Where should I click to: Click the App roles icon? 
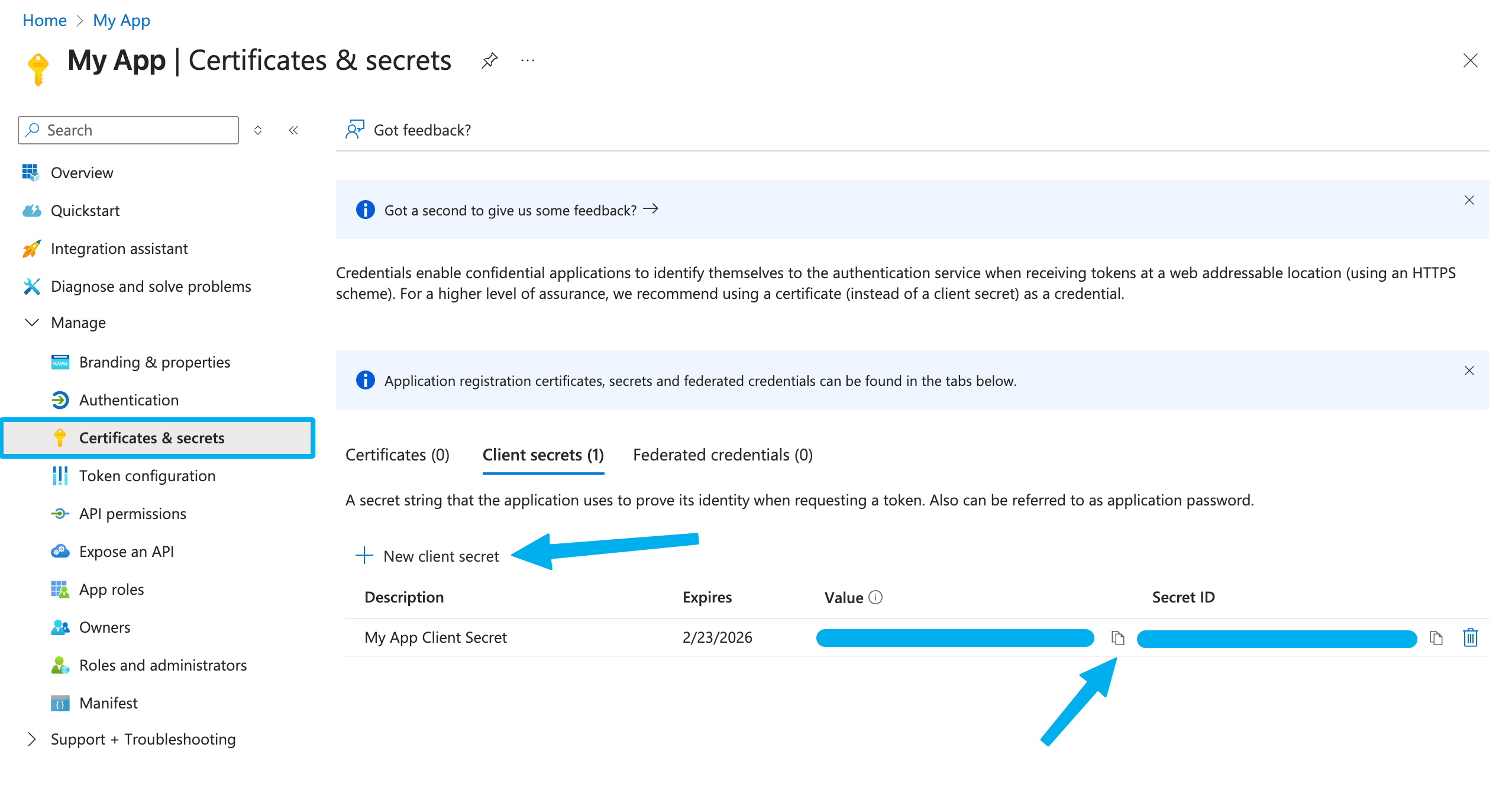tap(60, 589)
